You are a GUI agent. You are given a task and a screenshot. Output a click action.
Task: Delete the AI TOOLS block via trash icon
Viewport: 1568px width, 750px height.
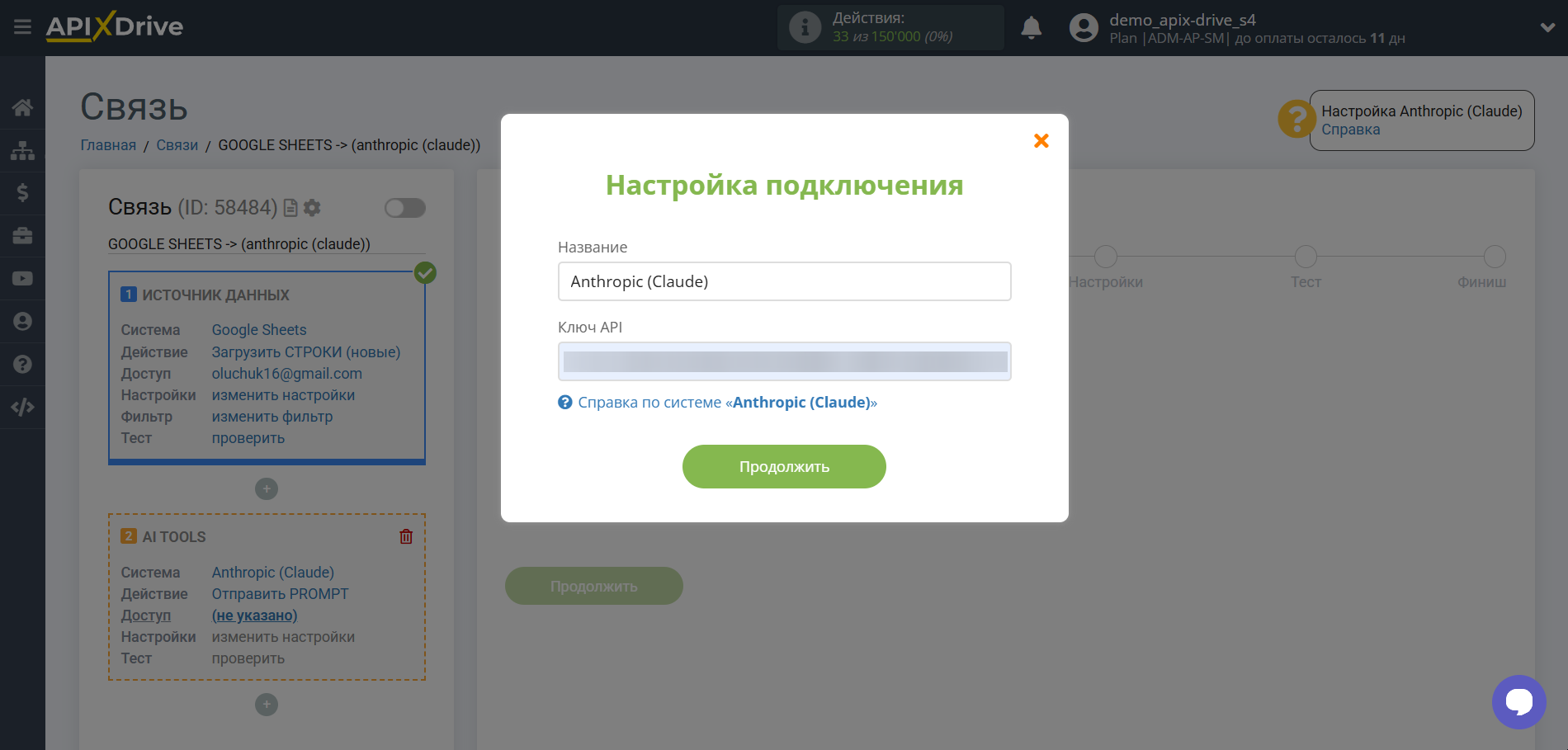tap(405, 536)
